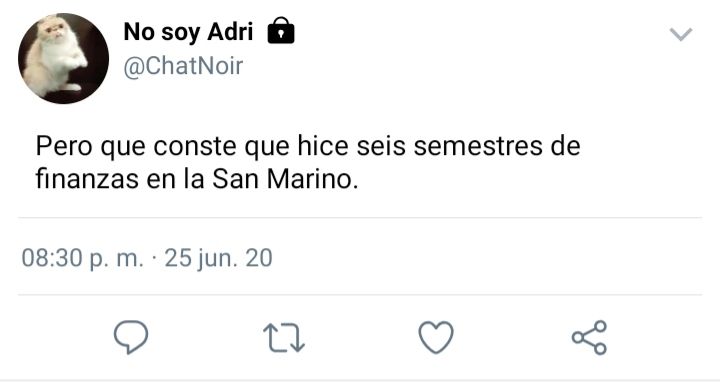Screen dimensions: 720x385
Task: Click the words 'San Marino' in the tweet
Action: coord(285,179)
